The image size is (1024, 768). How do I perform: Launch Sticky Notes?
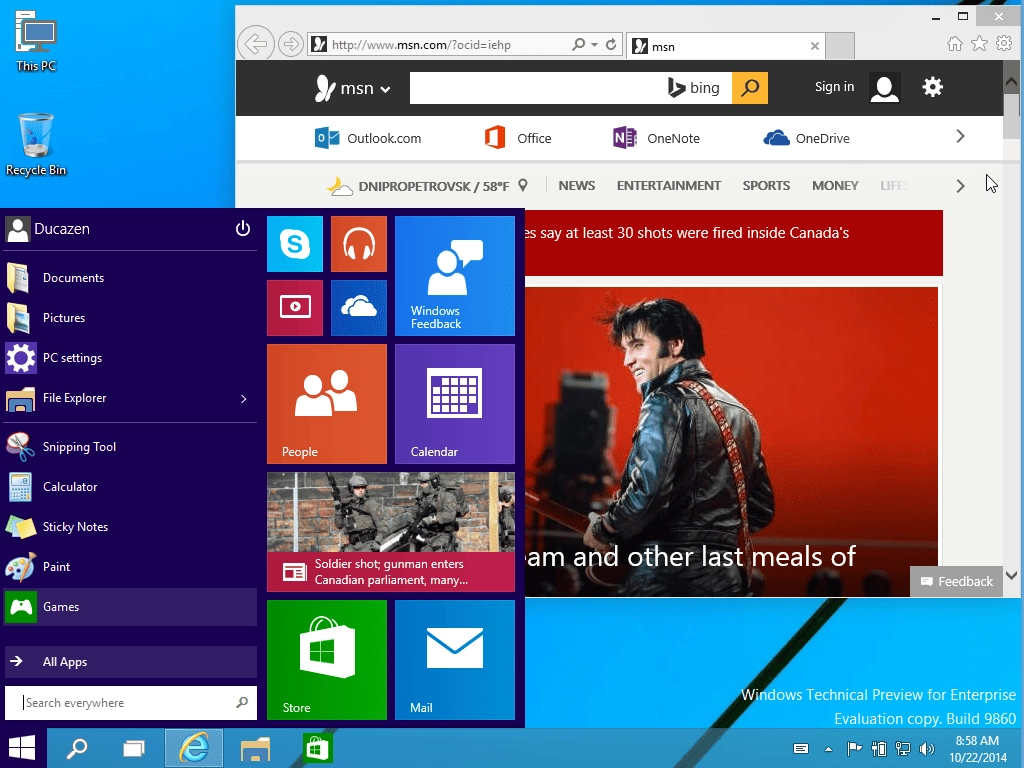coord(131,527)
